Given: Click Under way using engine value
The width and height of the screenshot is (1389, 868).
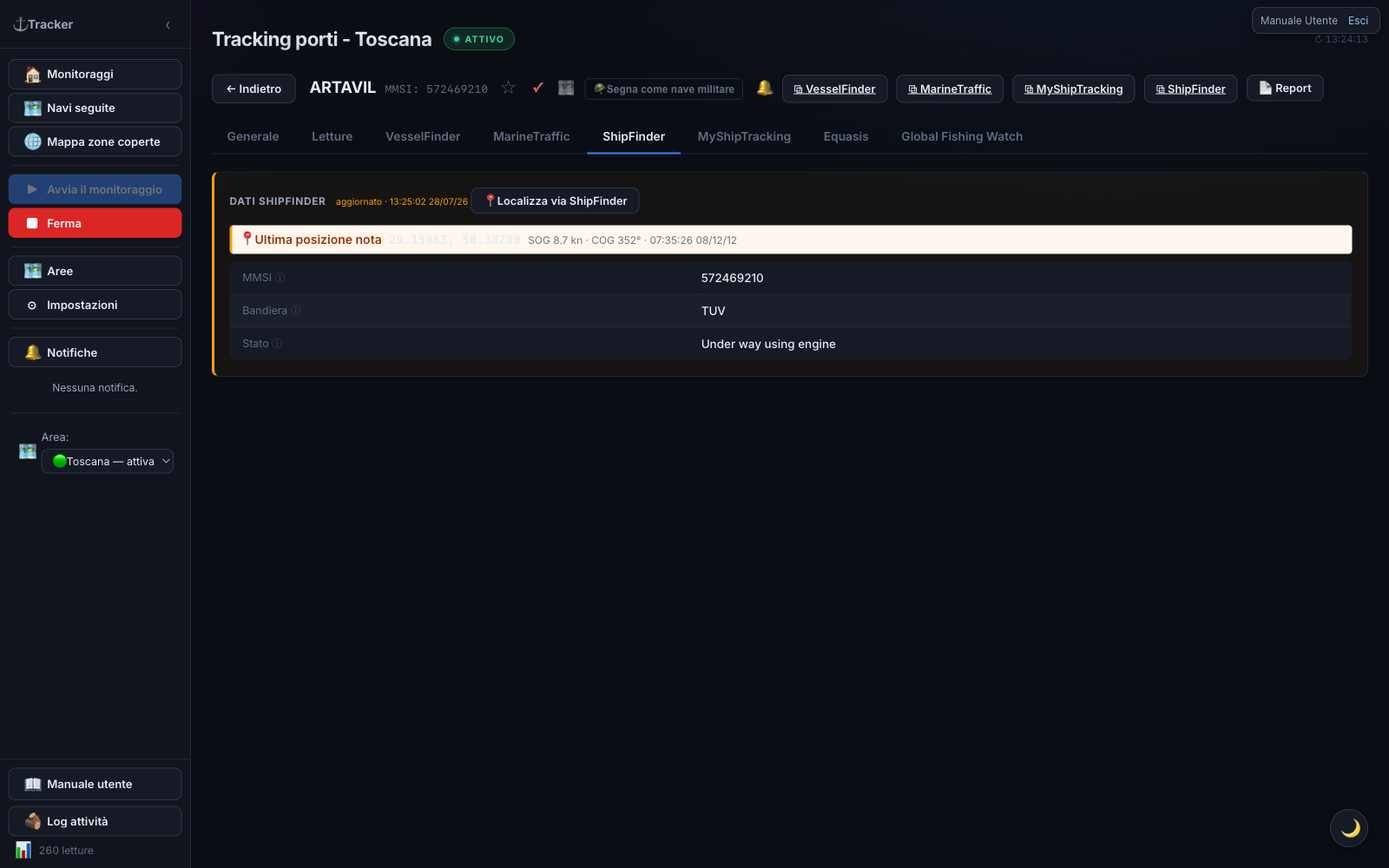Looking at the screenshot, I should 768,344.
